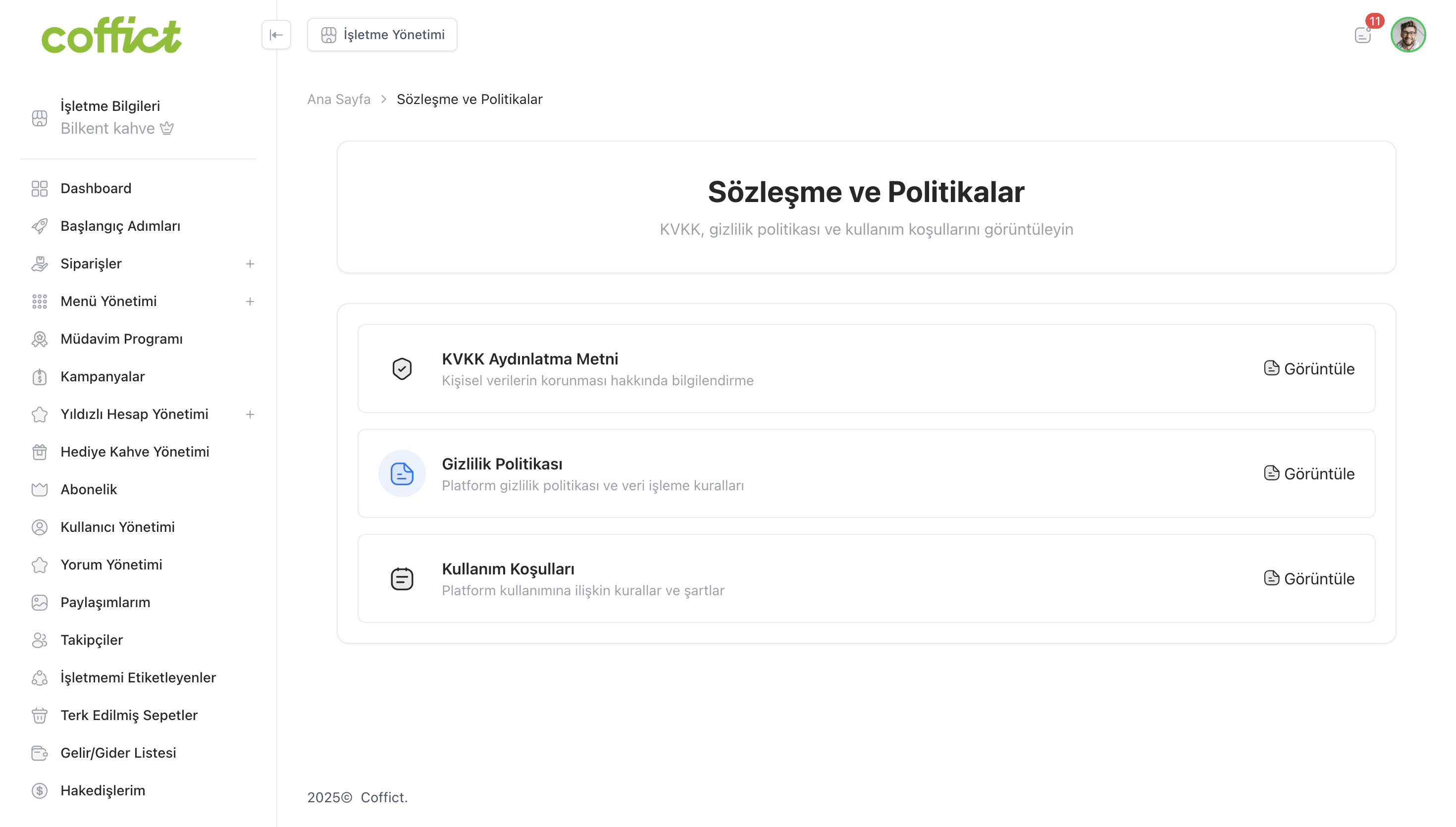Open the notifications icon with red badge
This screenshot has height=827, width=1456.
[x=1363, y=35]
